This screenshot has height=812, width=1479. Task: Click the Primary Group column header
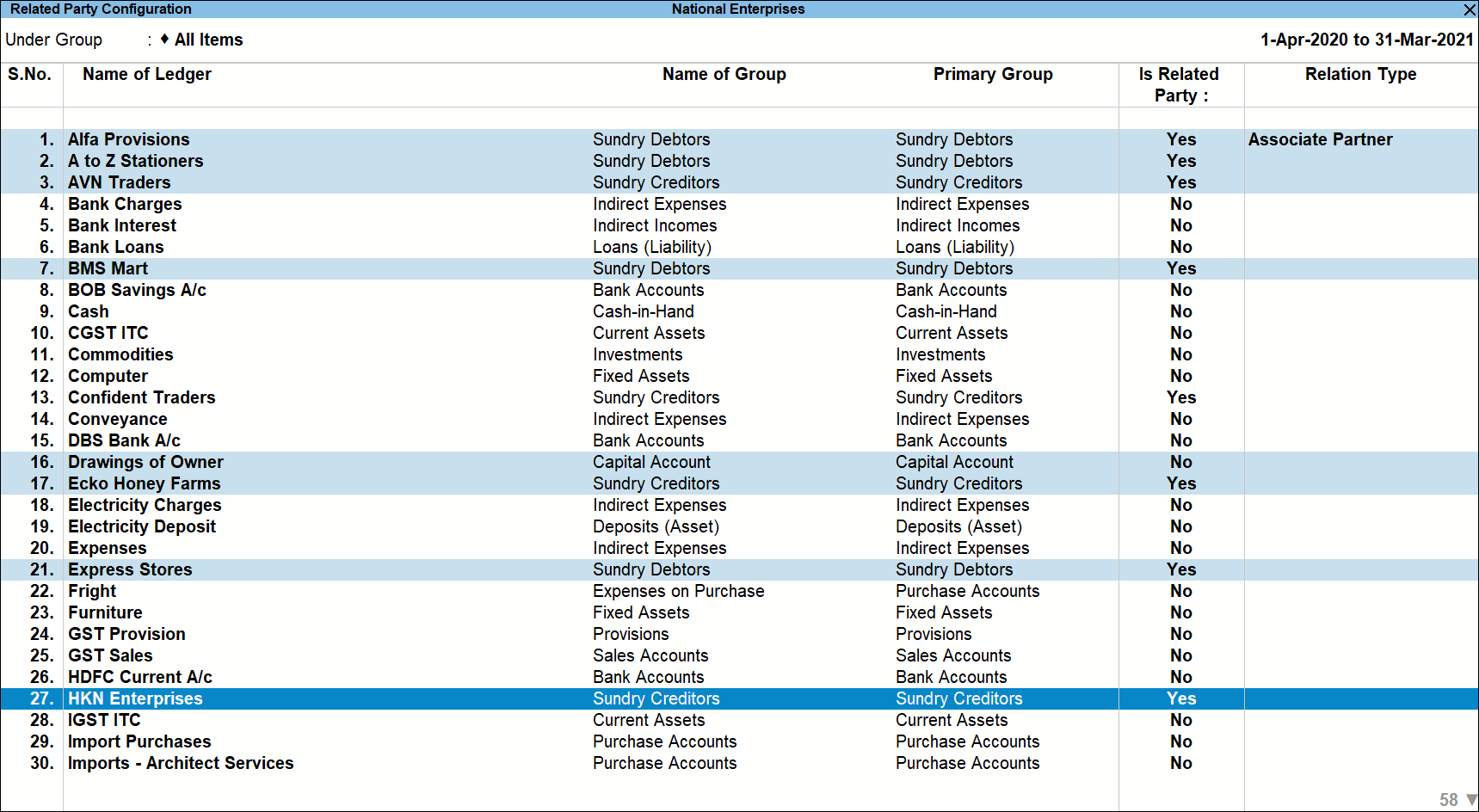click(x=993, y=74)
